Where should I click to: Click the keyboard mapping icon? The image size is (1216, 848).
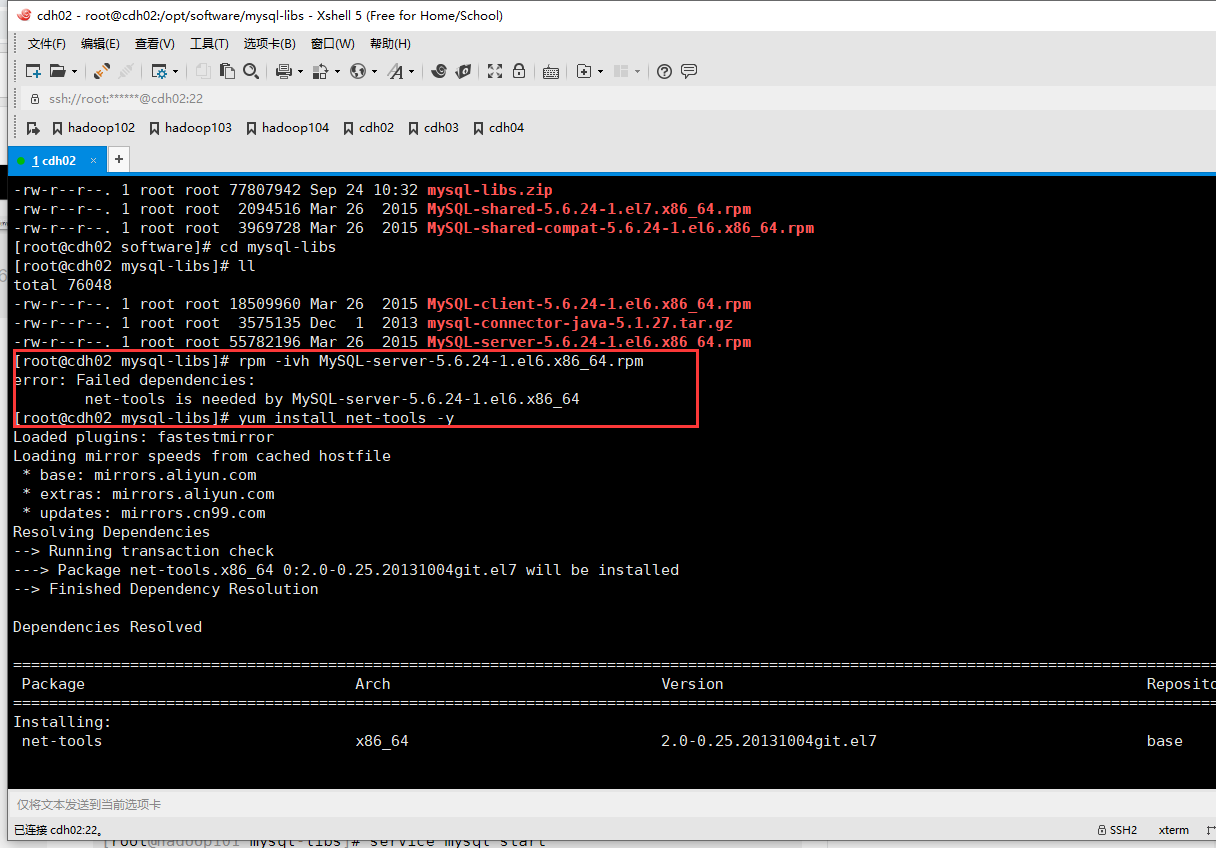[551, 71]
